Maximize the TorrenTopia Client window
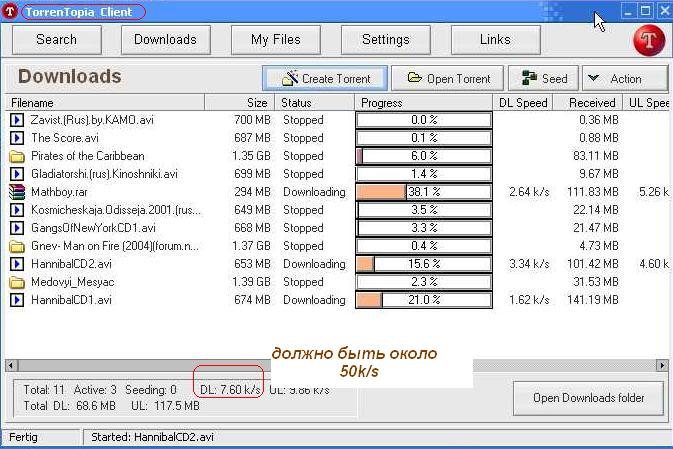This screenshot has width=673, height=449. click(x=645, y=11)
